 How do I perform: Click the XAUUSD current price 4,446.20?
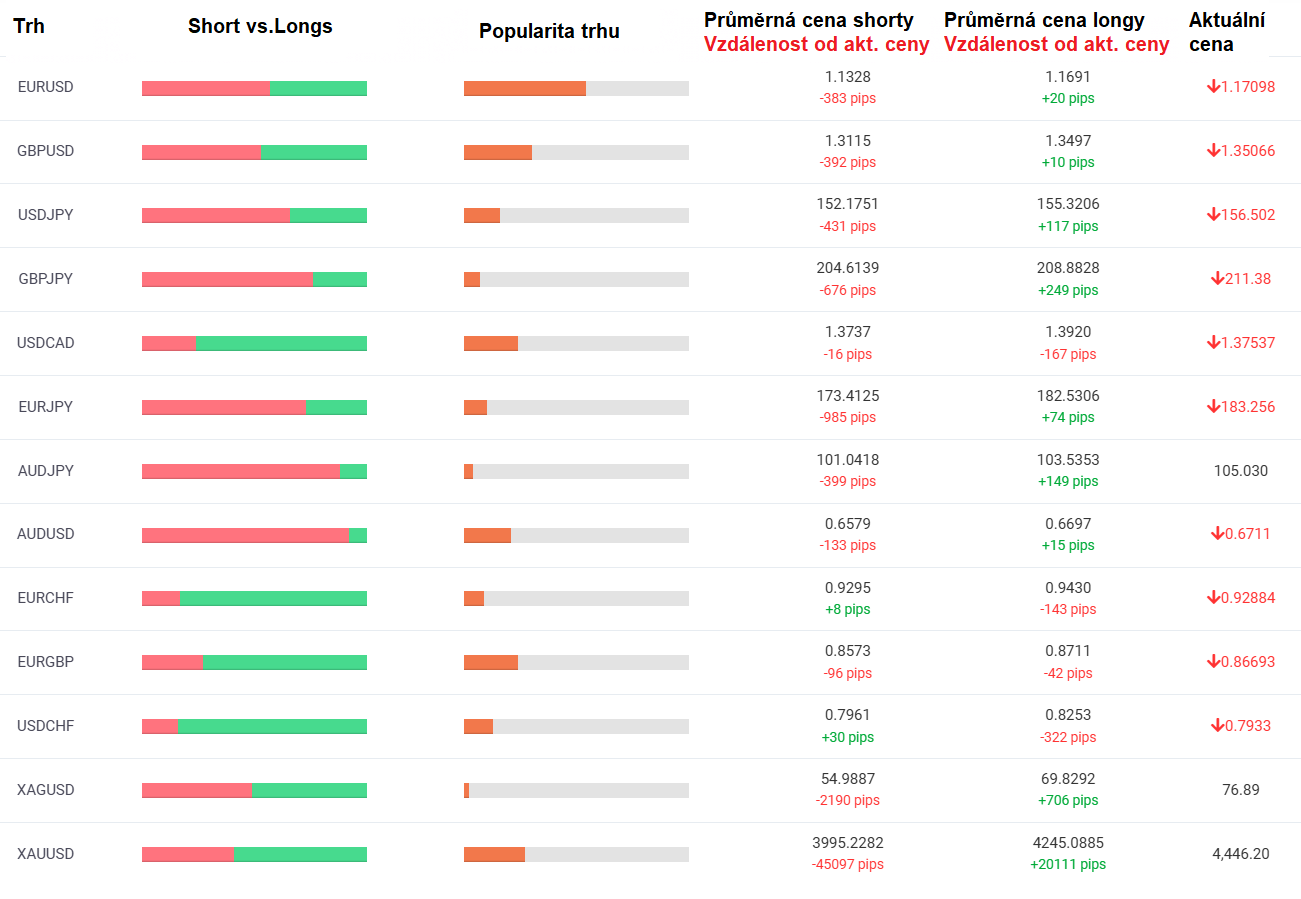1240,854
